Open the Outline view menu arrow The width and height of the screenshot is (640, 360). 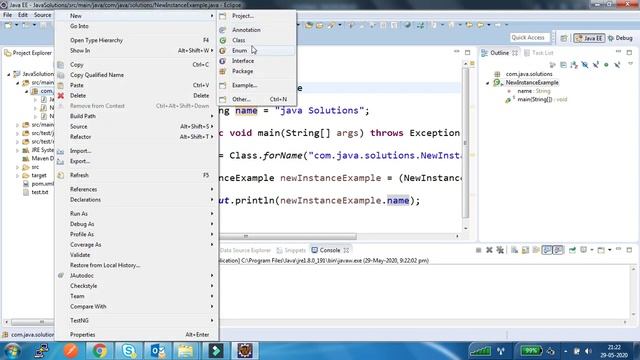coord(630,64)
